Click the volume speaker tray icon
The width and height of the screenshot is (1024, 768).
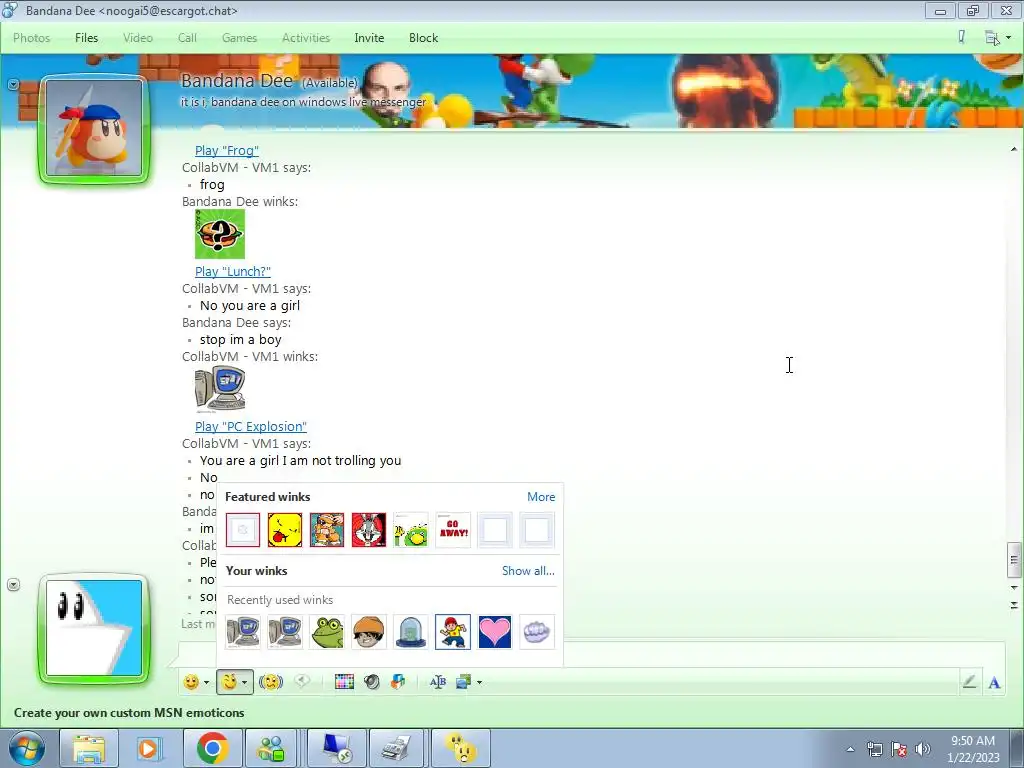922,749
